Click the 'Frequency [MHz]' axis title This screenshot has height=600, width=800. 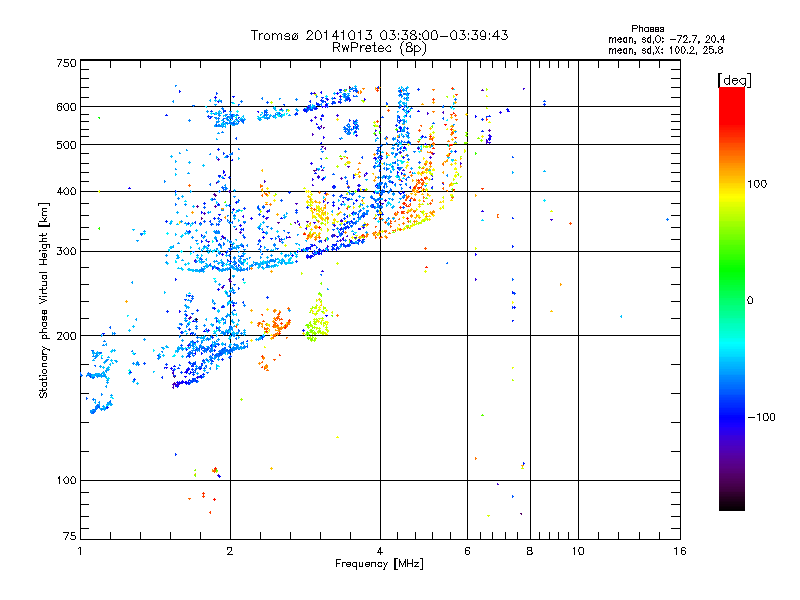(379, 564)
